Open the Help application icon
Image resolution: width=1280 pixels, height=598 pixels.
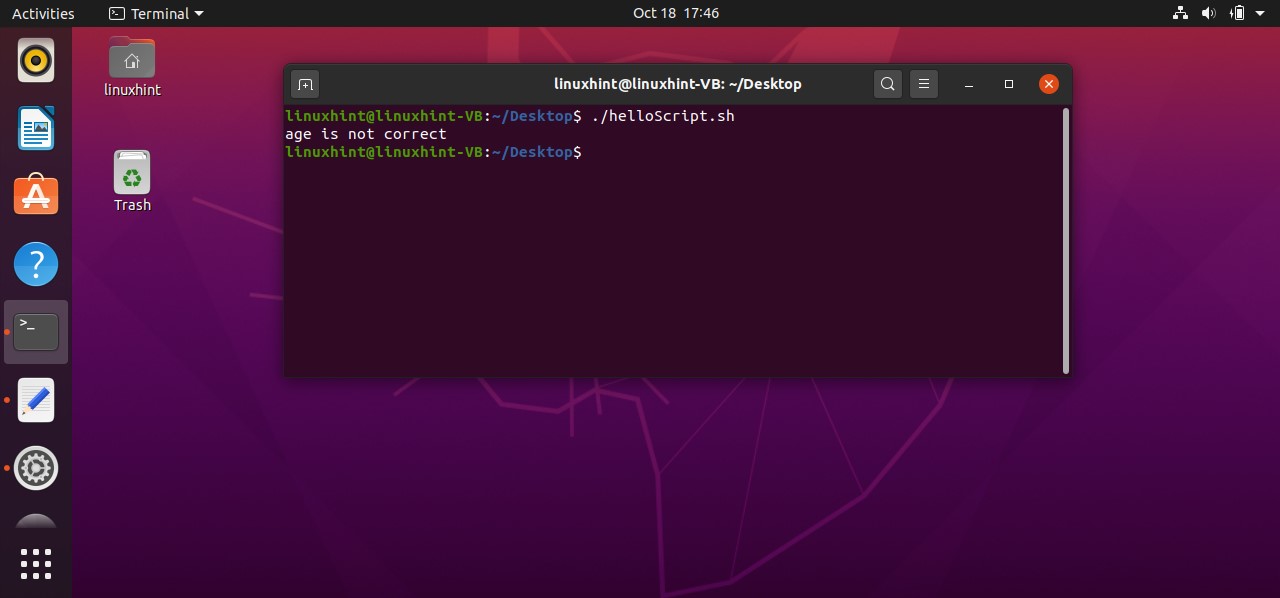pyautogui.click(x=36, y=264)
